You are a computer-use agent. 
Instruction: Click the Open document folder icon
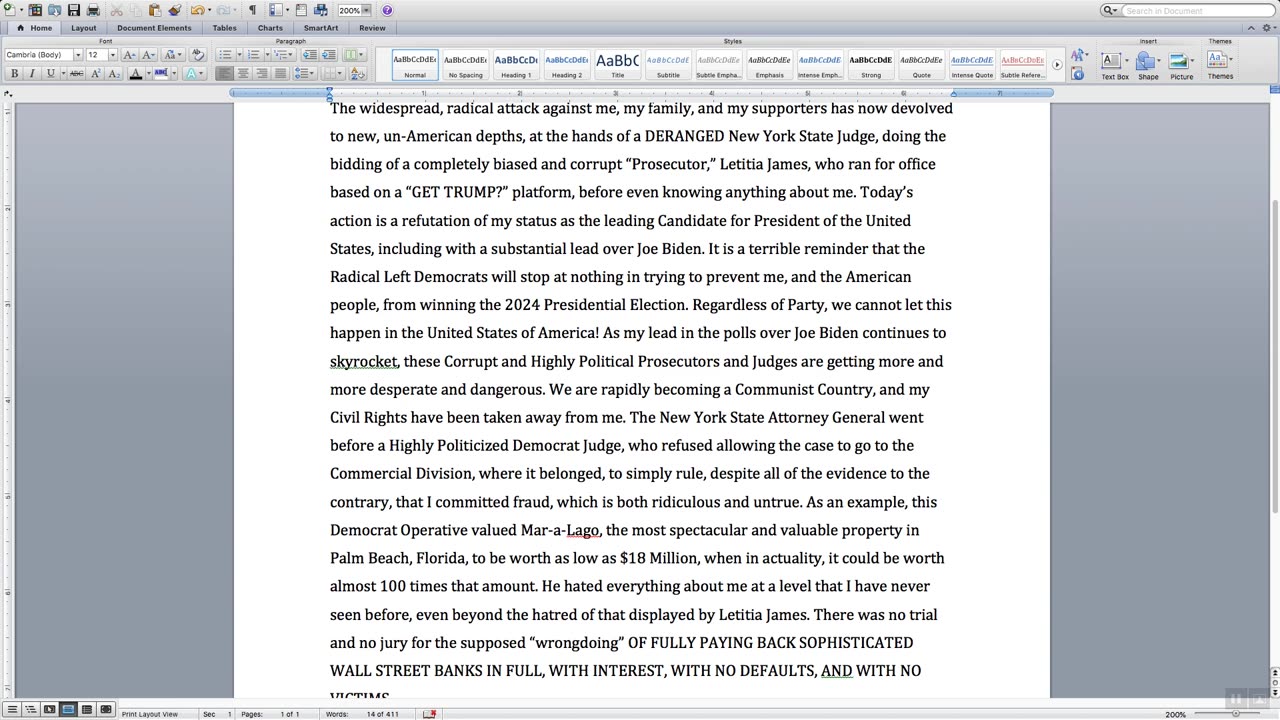pos(55,10)
